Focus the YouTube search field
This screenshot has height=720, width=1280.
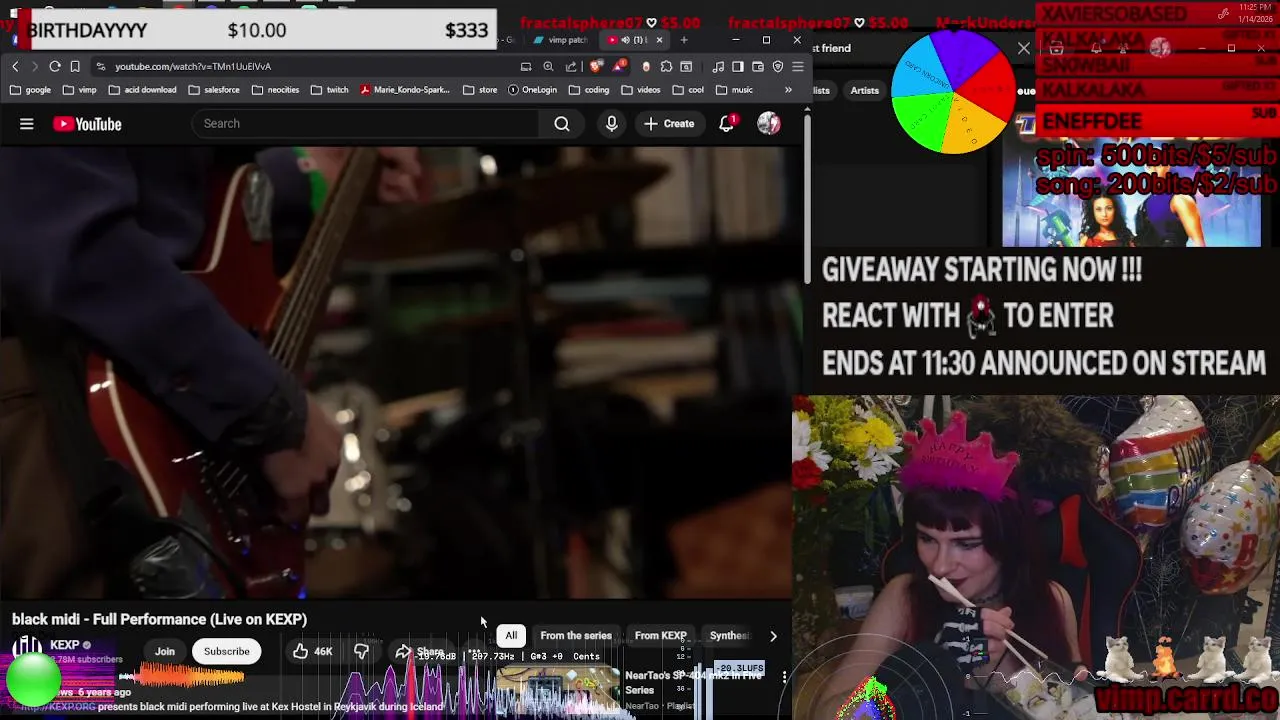(365, 124)
